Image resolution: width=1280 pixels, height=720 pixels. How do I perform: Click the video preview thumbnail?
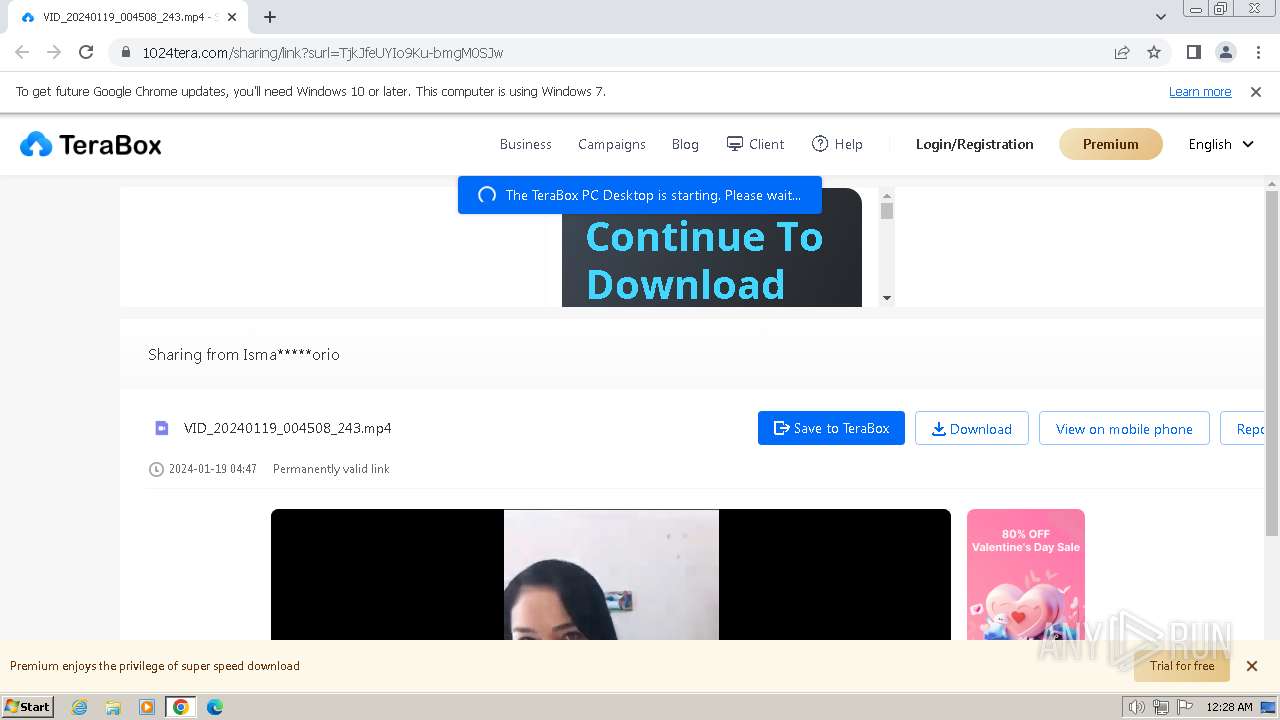[x=611, y=575]
